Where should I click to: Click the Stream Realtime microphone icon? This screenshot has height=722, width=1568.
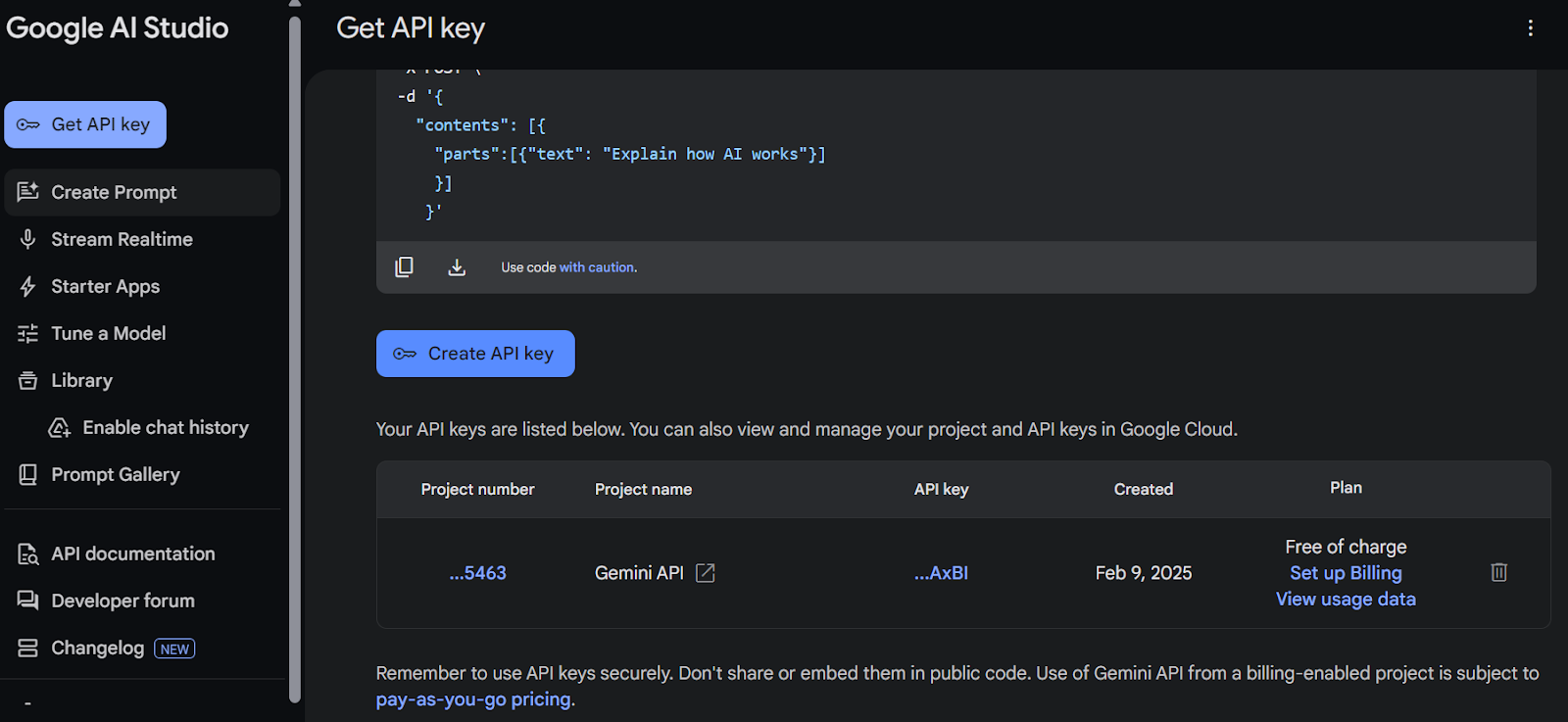click(27, 239)
